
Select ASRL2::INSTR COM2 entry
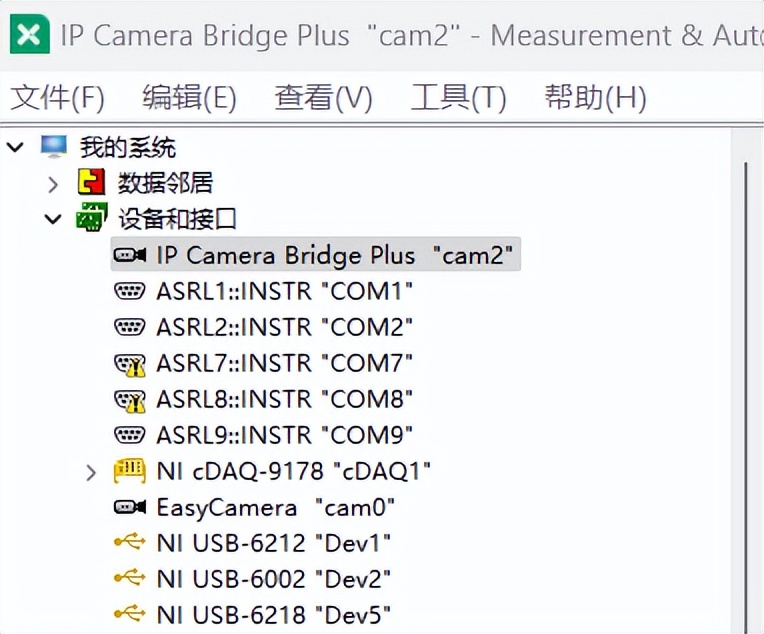[x=284, y=327]
